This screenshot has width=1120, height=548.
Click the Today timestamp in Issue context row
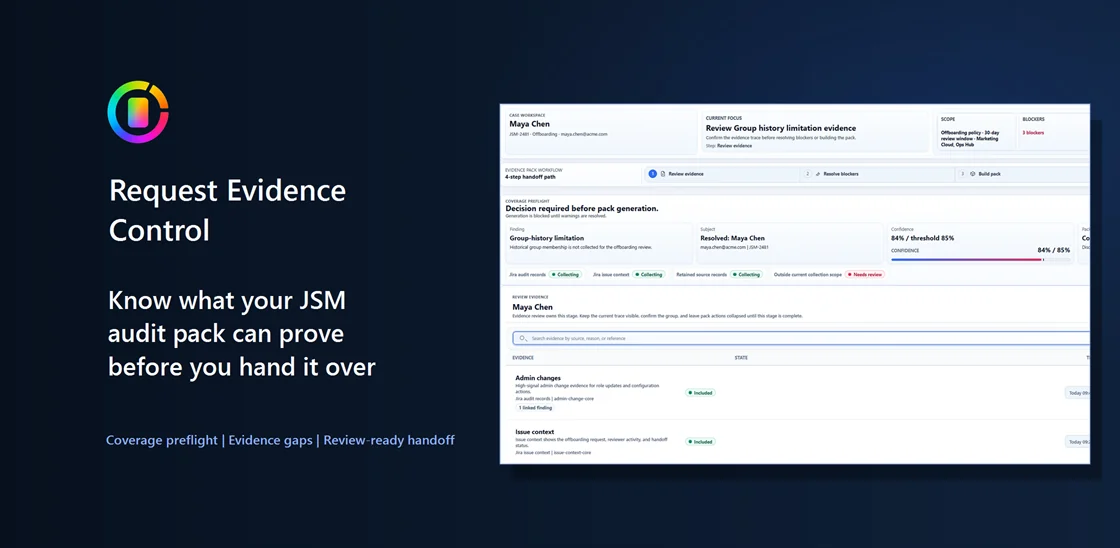1077,442
